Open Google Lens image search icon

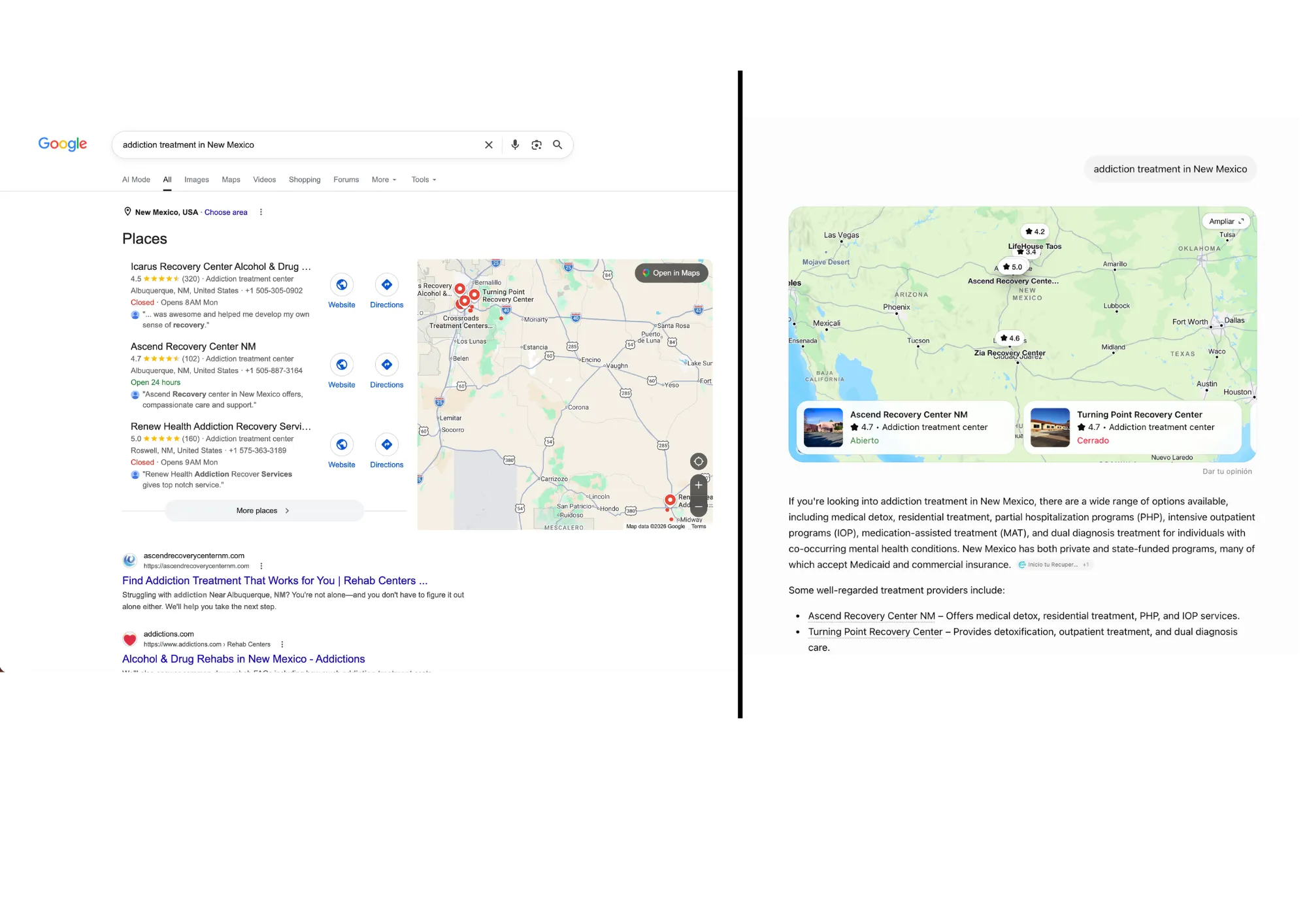[537, 145]
